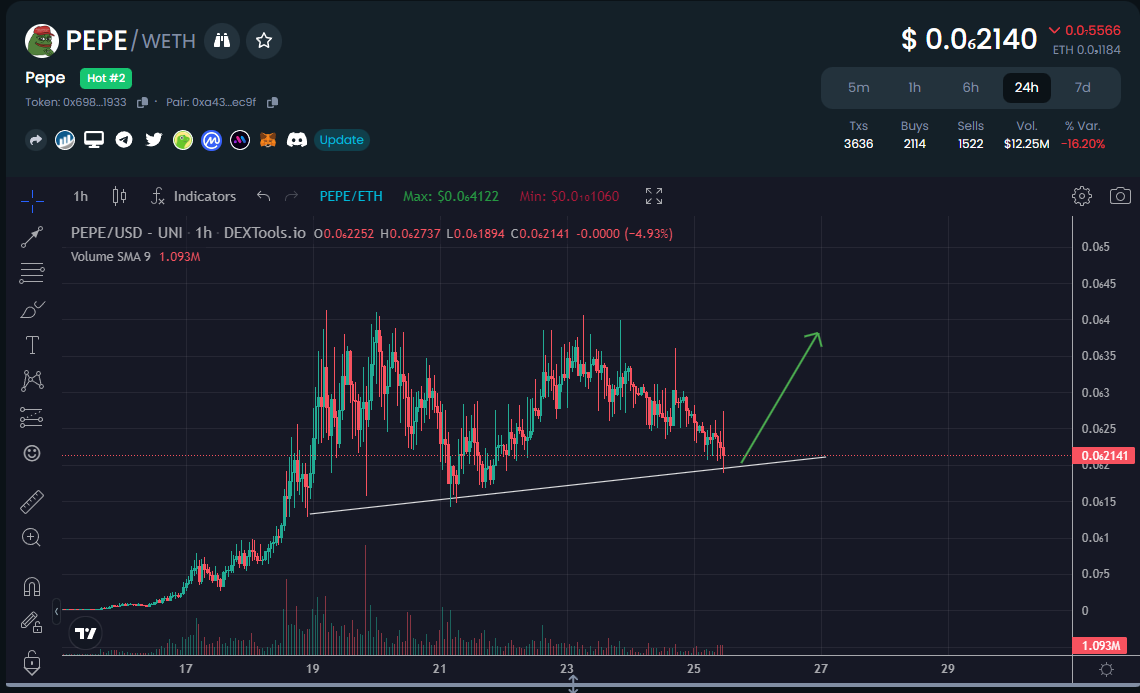Click the Min: $0.0₁₀1060 price label
This screenshot has height=693, width=1140.
(x=569, y=196)
